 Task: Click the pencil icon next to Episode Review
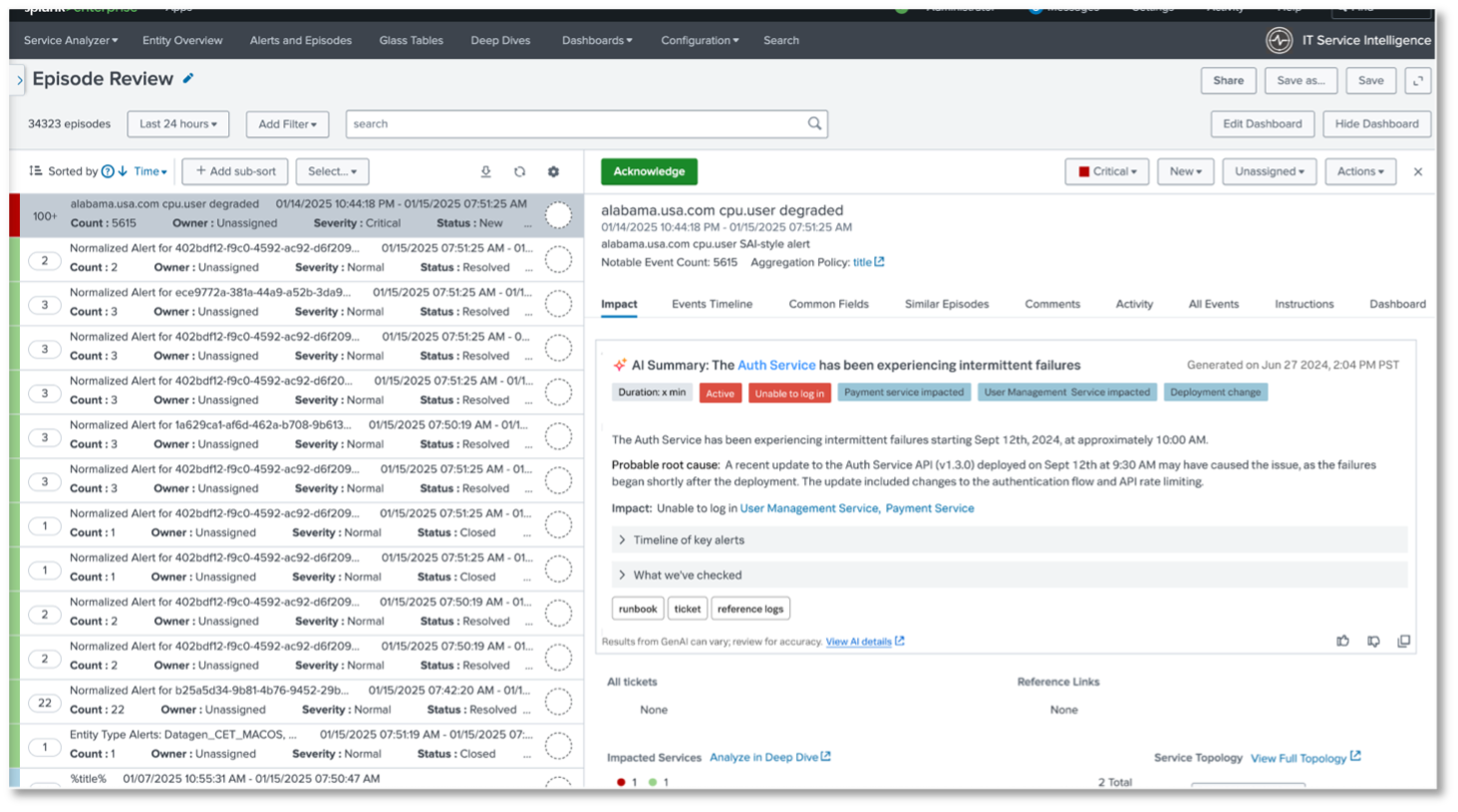188,78
